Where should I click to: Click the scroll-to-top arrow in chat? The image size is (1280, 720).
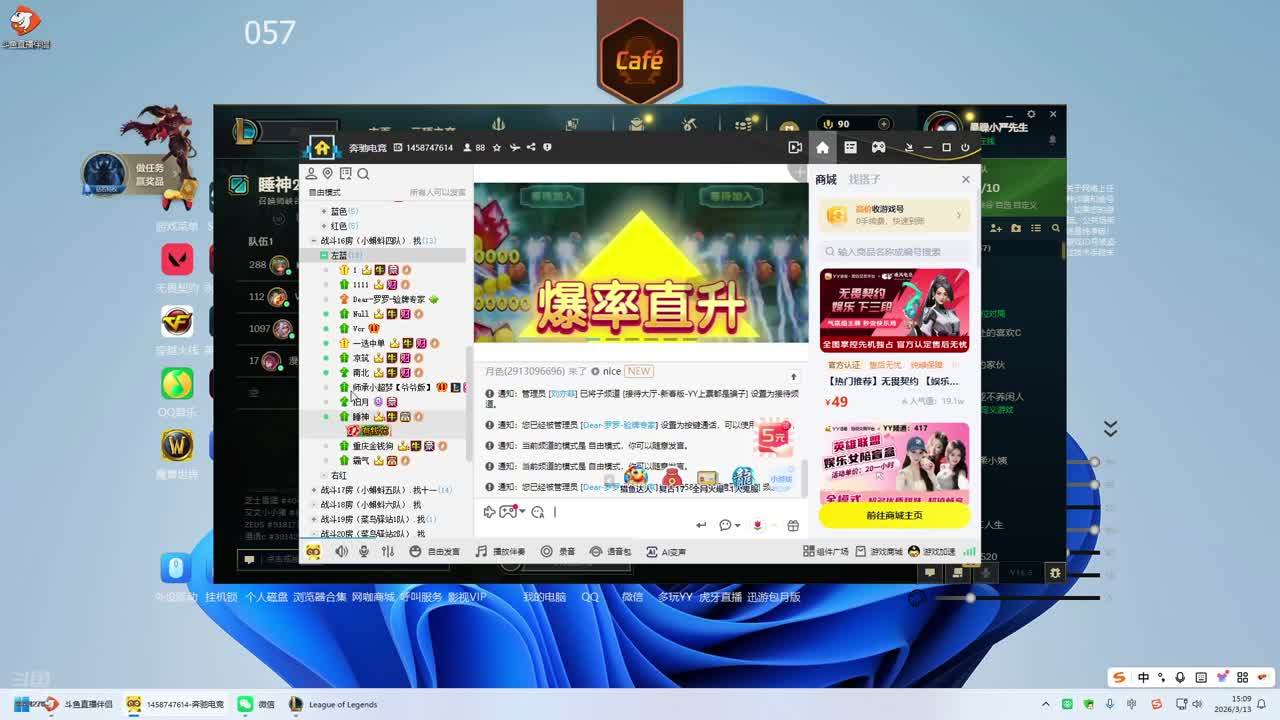coord(794,377)
